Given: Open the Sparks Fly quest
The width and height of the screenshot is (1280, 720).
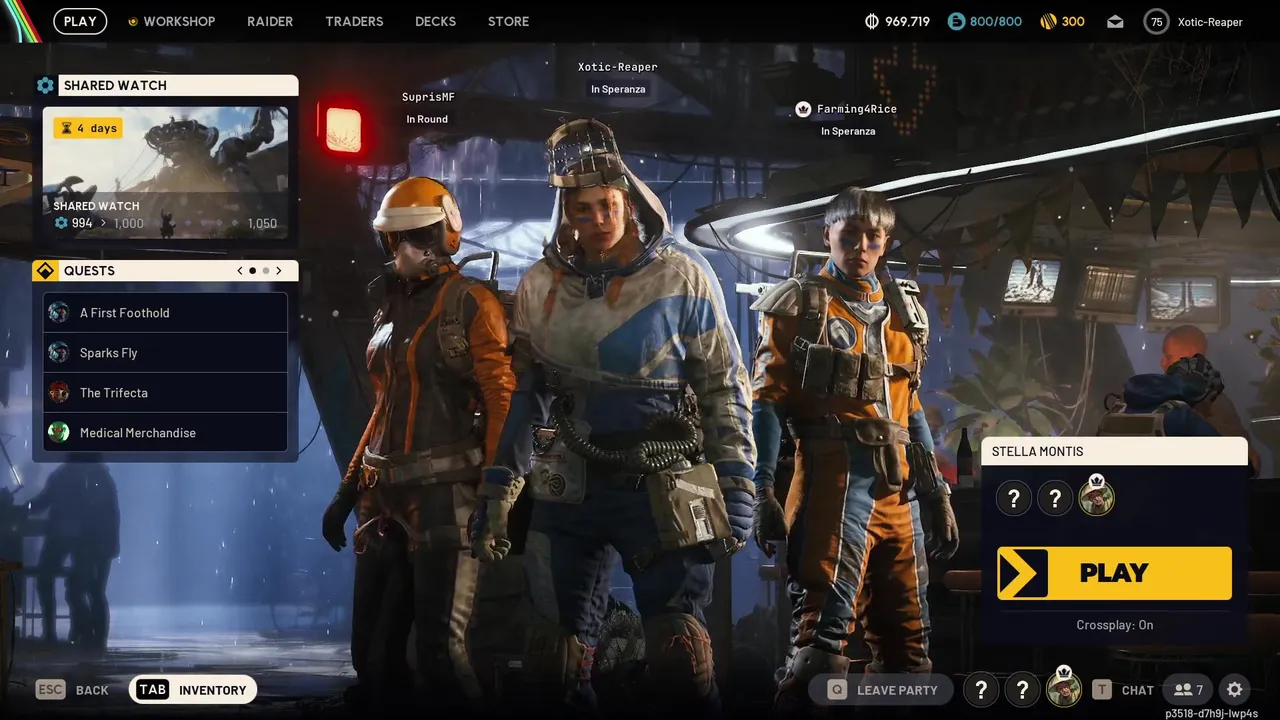Looking at the screenshot, I should (x=165, y=353).
